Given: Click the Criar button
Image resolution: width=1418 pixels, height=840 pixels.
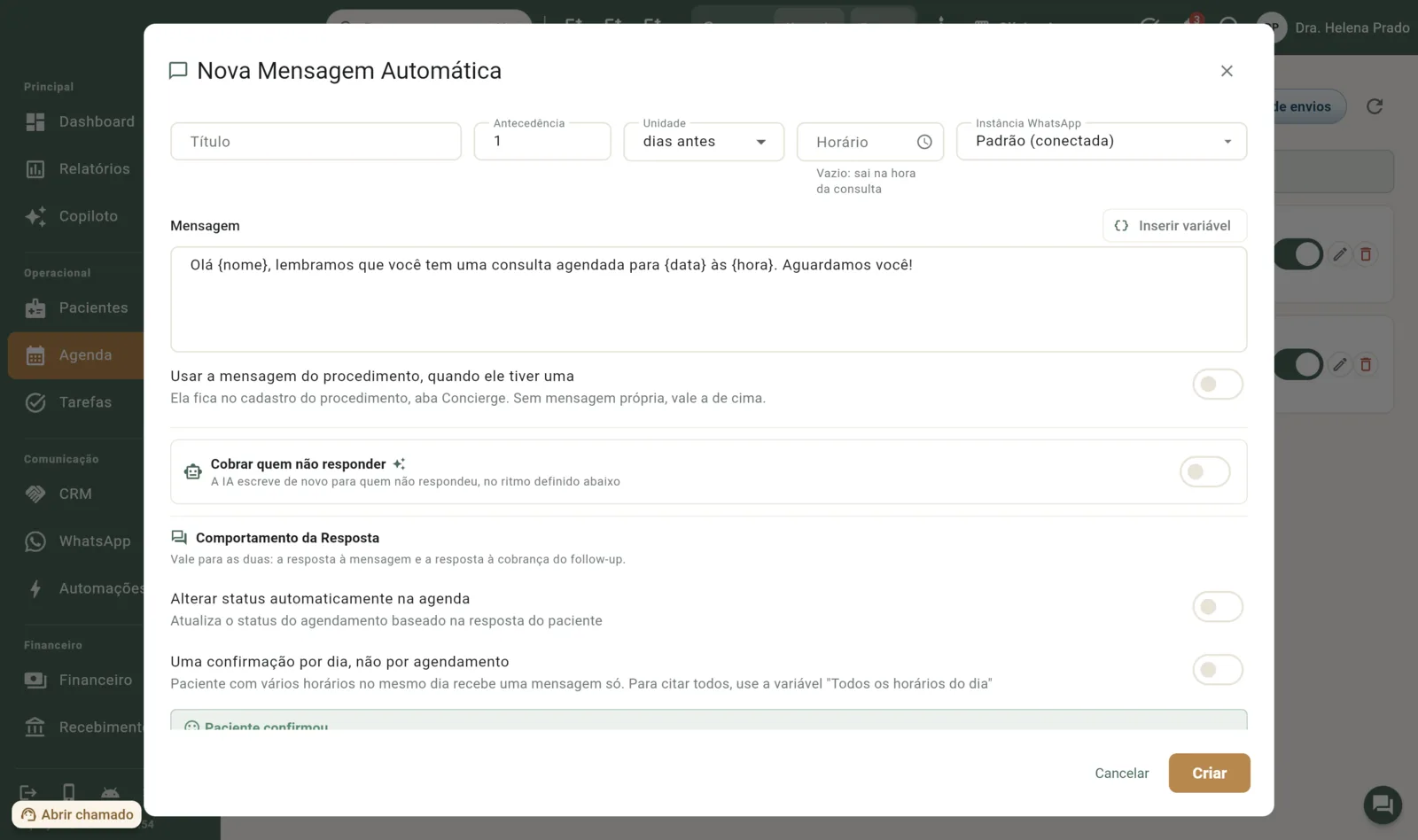Looking at the screenshot, I should (x=1209, y=773).
